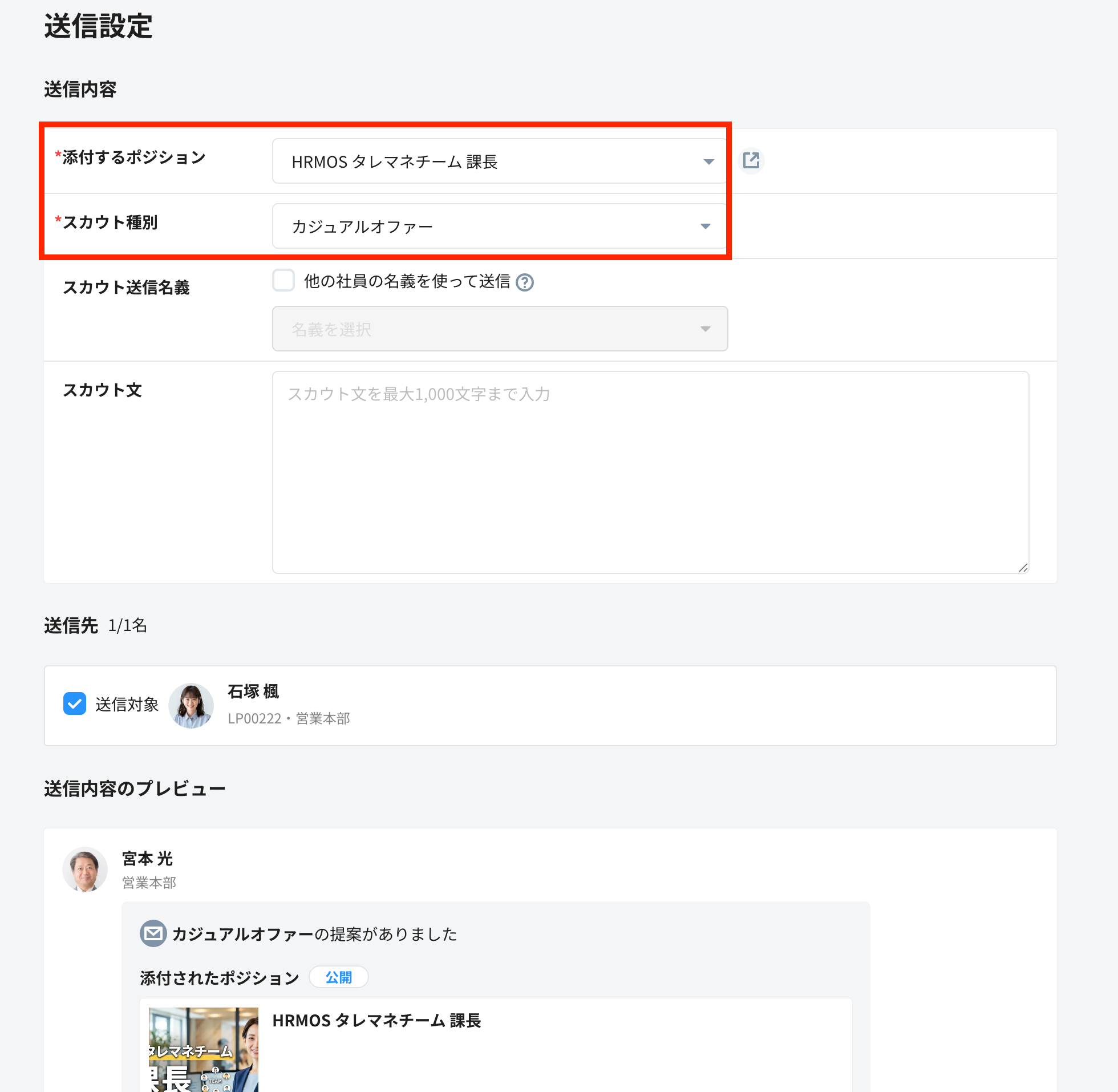Click the スカウト送信名義 label
The width and height of the screenshot is (1118, 1092).
pos(126,288)
